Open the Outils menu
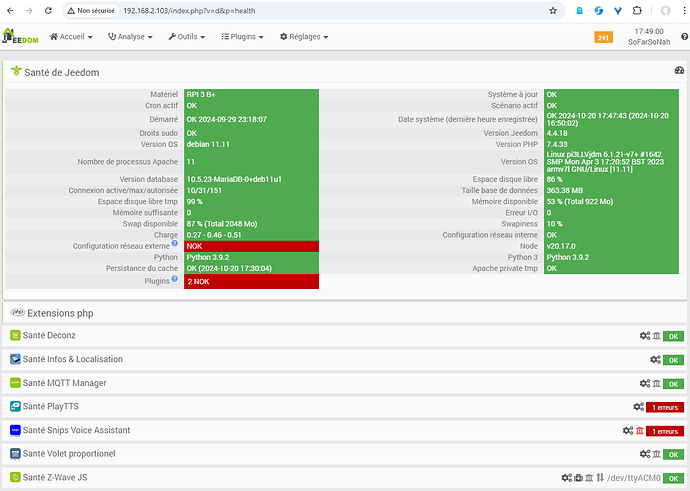This screenshot has height=491, width=690. [x=187, y=37]
